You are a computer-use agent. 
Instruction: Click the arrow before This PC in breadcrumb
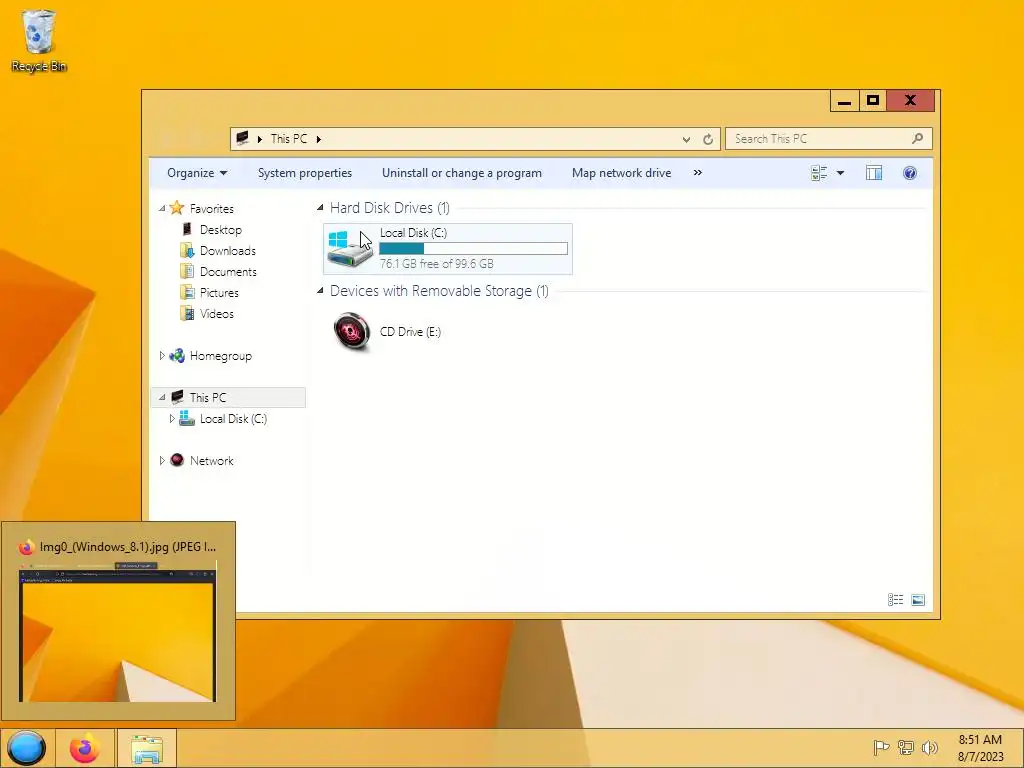tap(260, 139)
